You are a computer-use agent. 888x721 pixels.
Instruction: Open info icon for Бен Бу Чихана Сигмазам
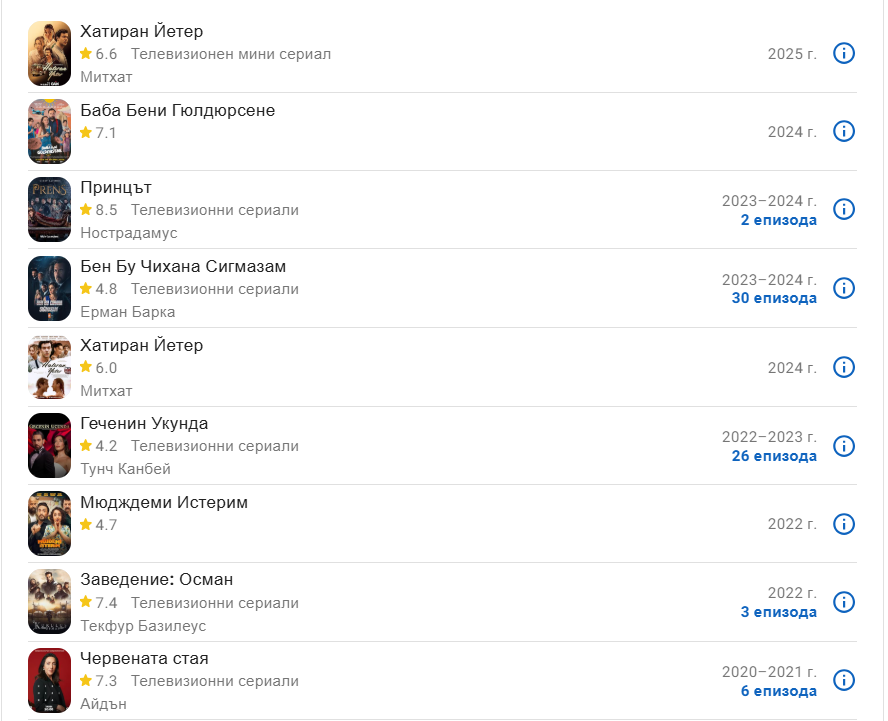point(844,288)
